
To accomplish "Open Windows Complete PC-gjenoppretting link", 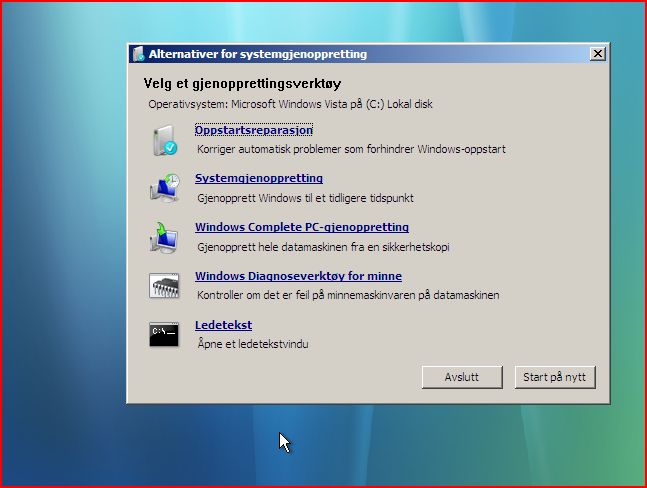I will click(x=302, y=227).
